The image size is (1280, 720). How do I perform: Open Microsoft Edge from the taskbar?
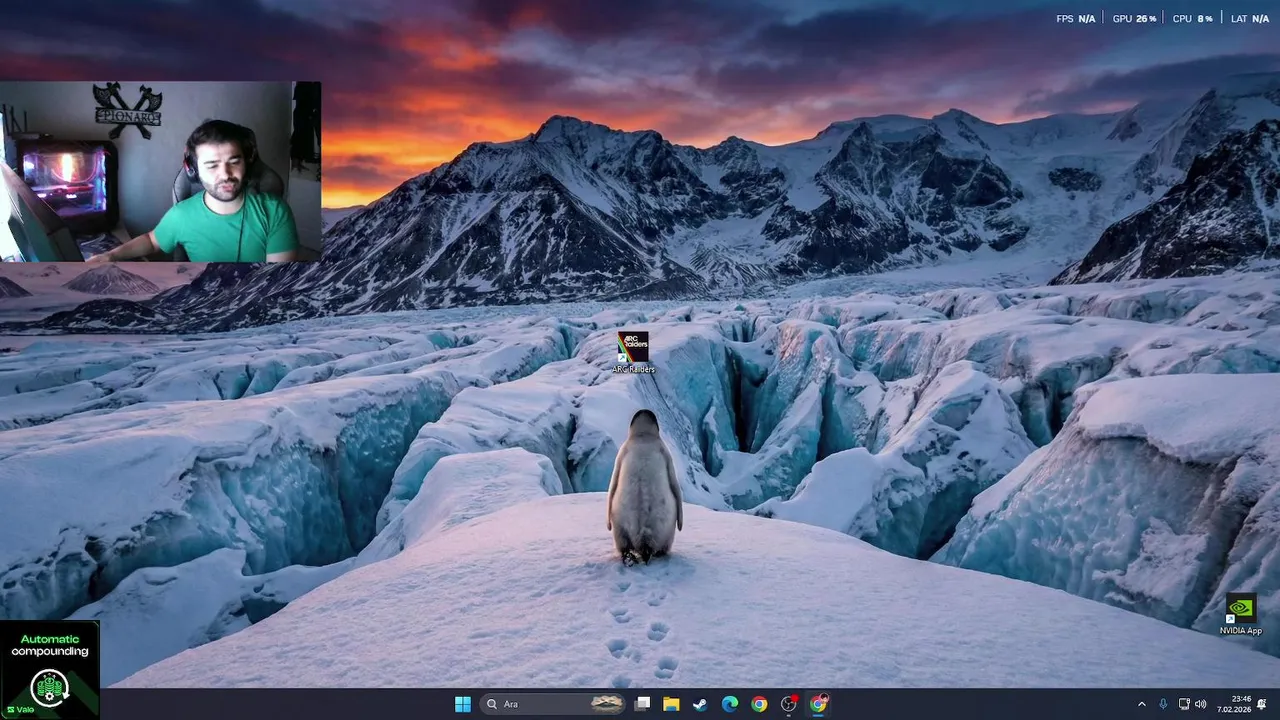pyautogui.click(x=730, y=704)
